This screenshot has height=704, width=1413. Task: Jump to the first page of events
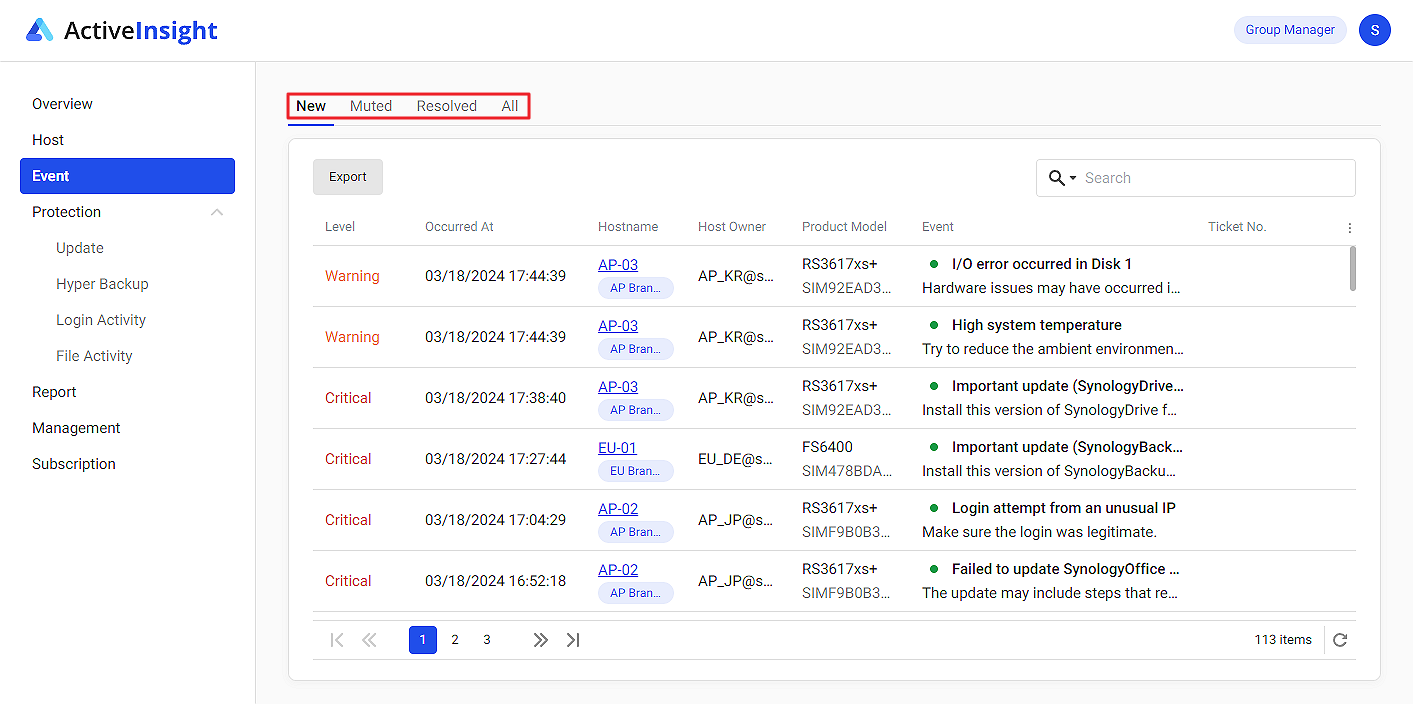pos(337,639)
